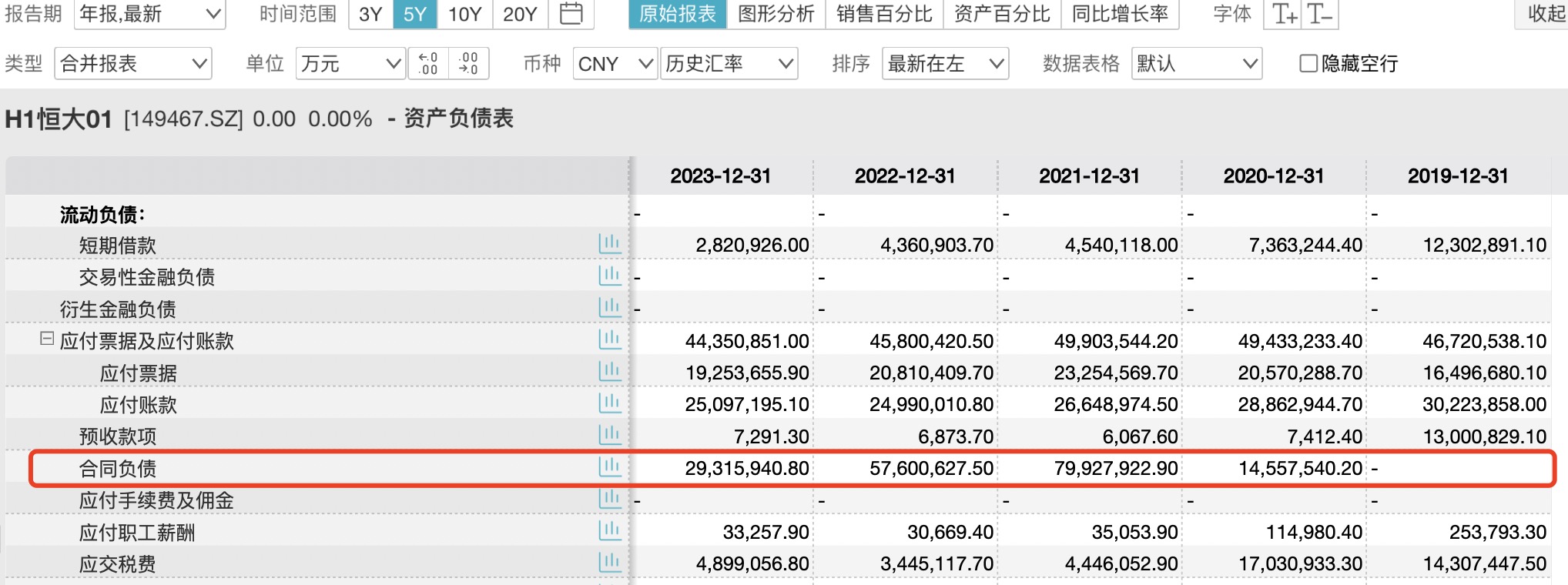The image size is (1568, 585).
Task: Click the increase decimal places icon
Action: (x=428, y=63)
